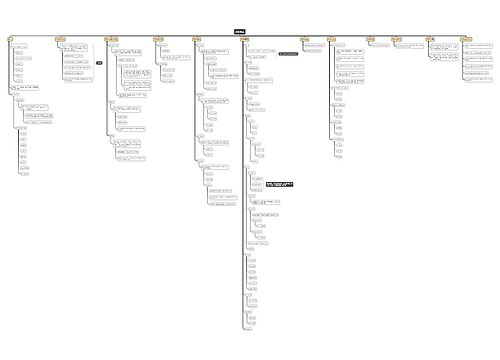Select the dark multi-line note on central branch

tap(279, 184)
